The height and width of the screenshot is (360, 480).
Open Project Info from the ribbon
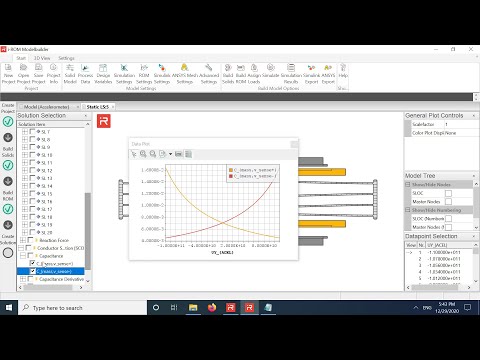(53, 74)
